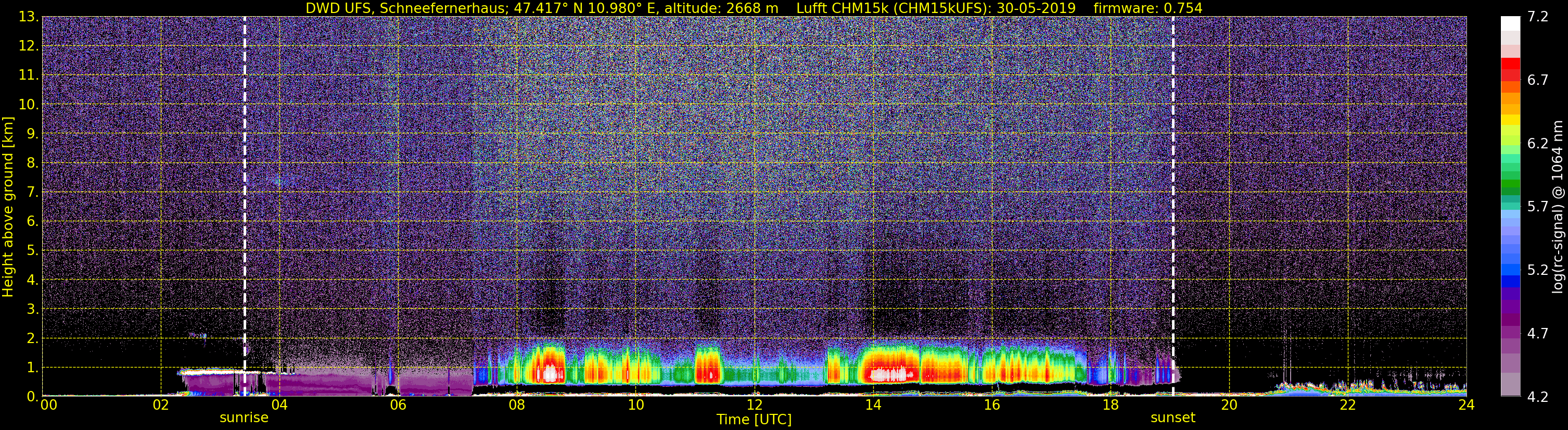
Task: Click the 'sunset' label below the axis
Action: (x=1173, y=418)
